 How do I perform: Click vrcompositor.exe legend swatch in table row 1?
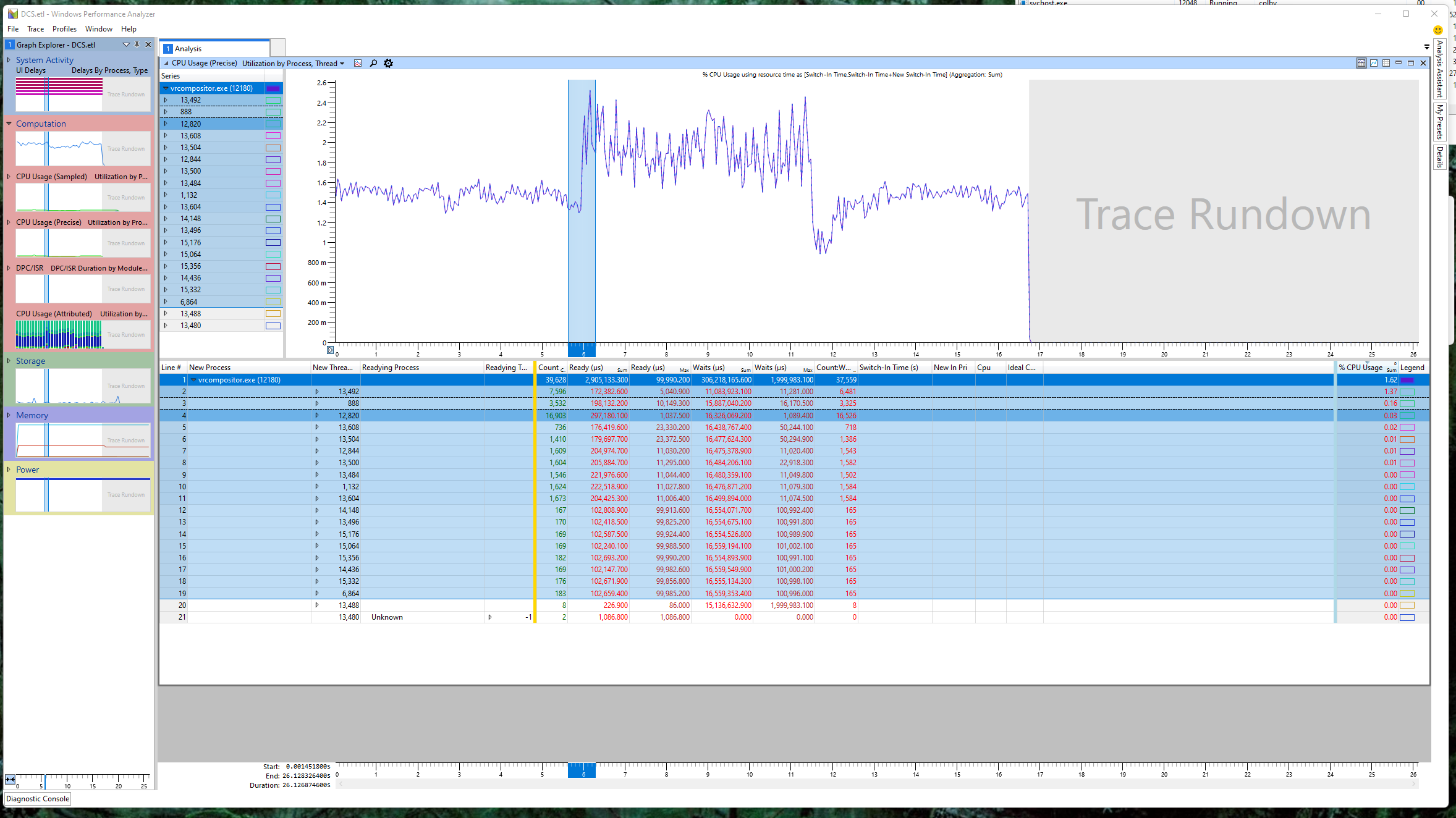(1407, 380)
